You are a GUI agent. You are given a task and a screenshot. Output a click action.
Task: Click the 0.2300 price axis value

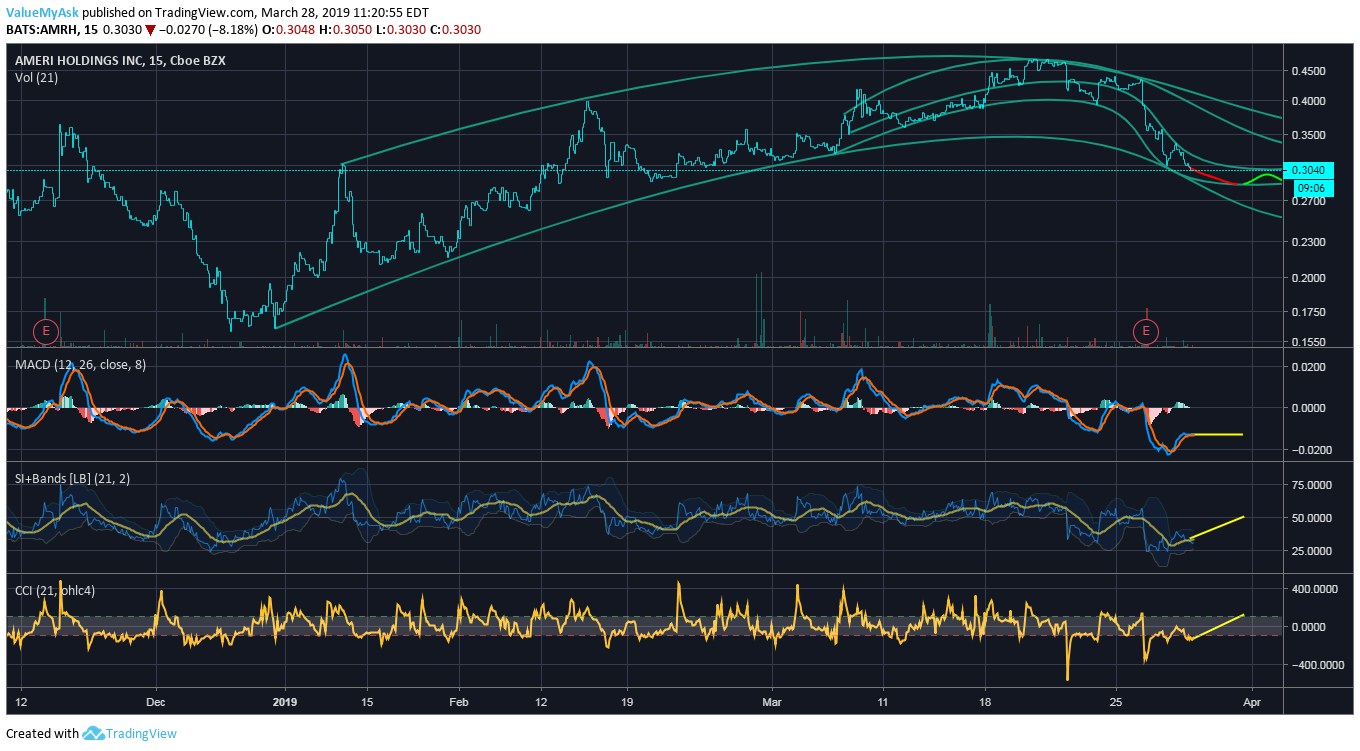(x=1308, y=242)
